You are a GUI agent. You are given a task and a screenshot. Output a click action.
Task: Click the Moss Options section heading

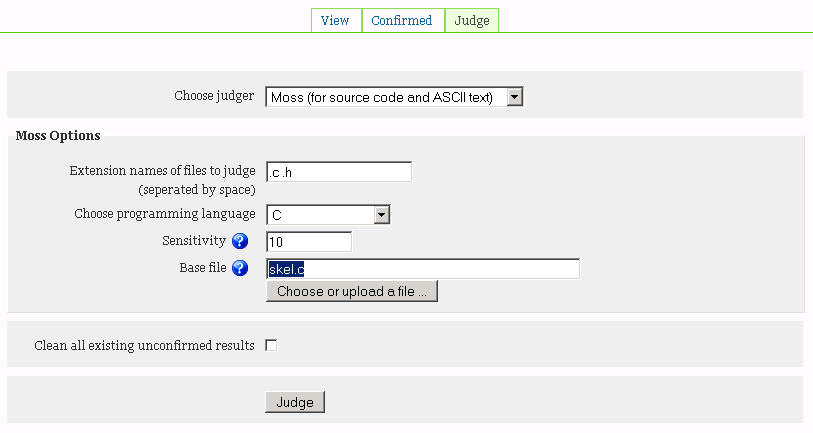[58, 136]
